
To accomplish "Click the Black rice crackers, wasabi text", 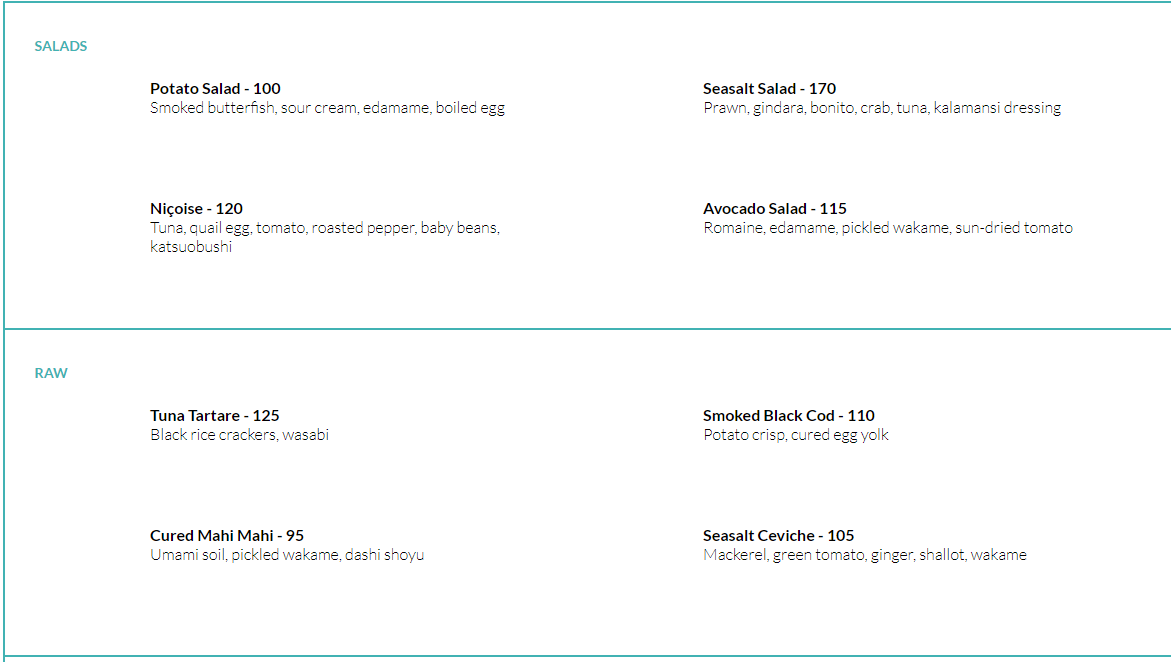I will pos(240,435).
